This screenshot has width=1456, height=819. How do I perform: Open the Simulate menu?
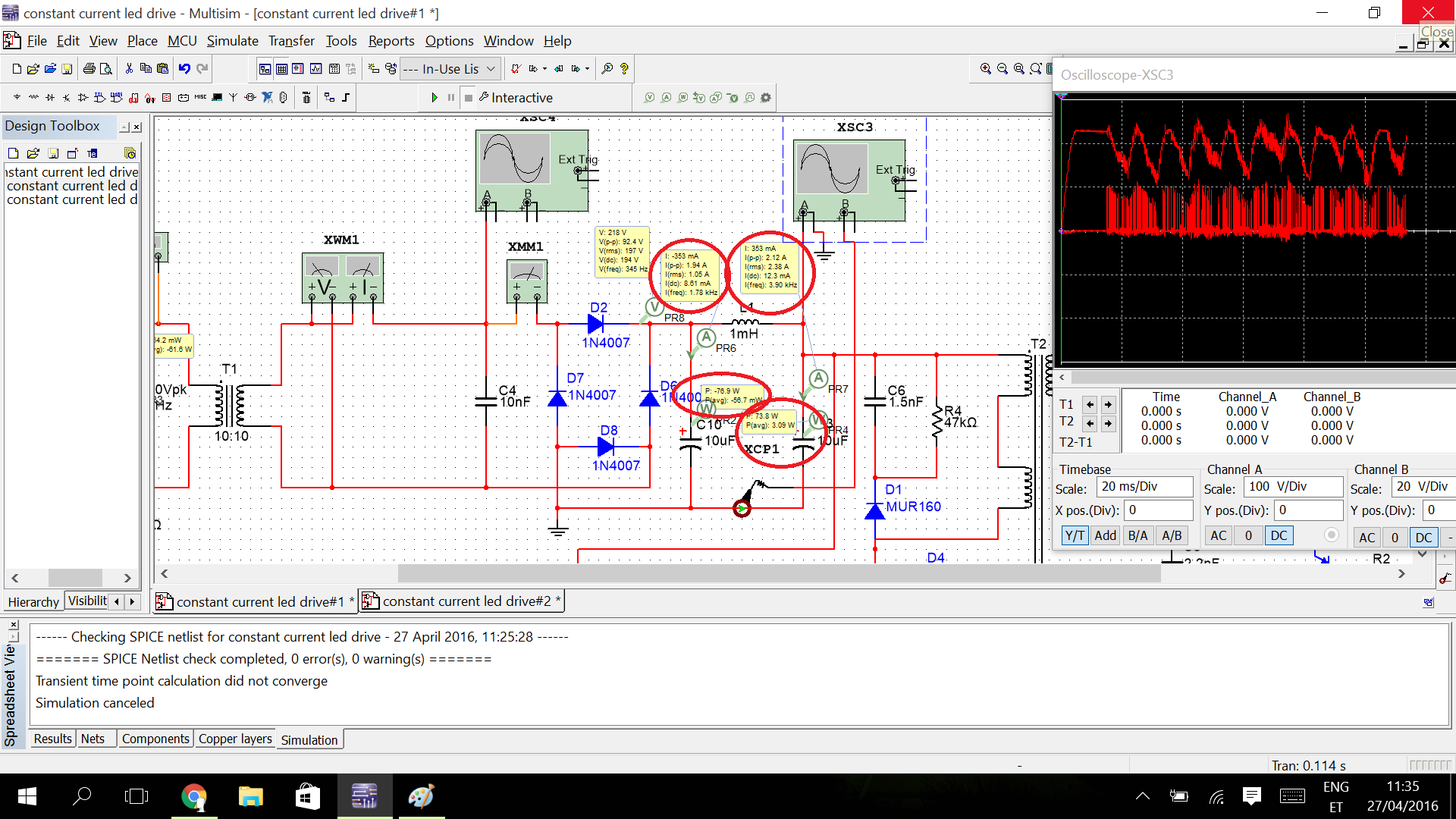click(x=232, y=41)
